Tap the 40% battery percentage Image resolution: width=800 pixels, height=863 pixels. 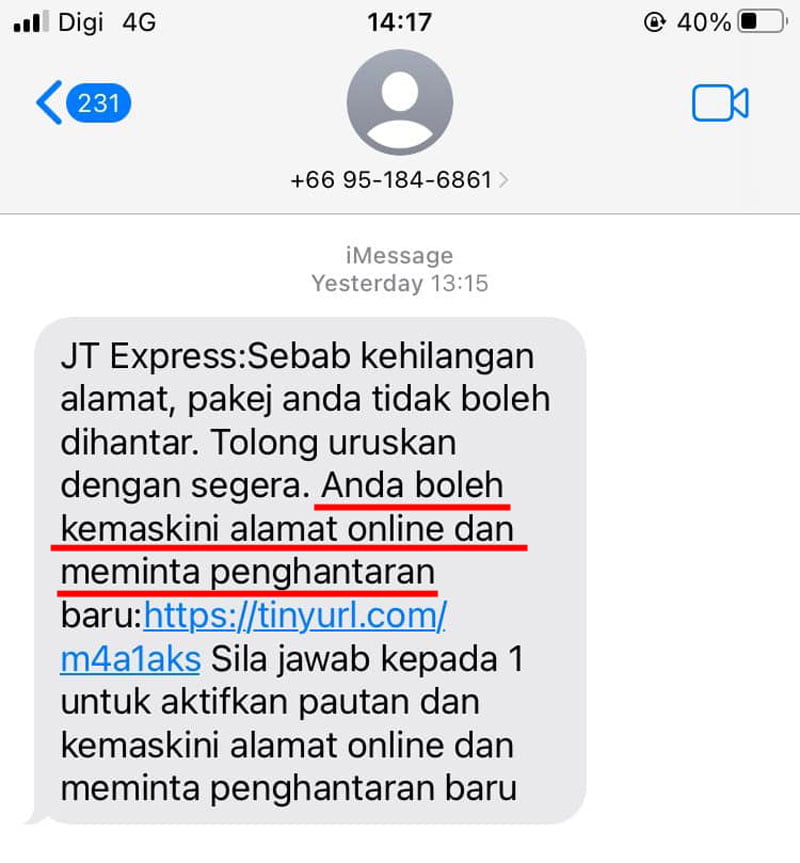pos(704,23)
